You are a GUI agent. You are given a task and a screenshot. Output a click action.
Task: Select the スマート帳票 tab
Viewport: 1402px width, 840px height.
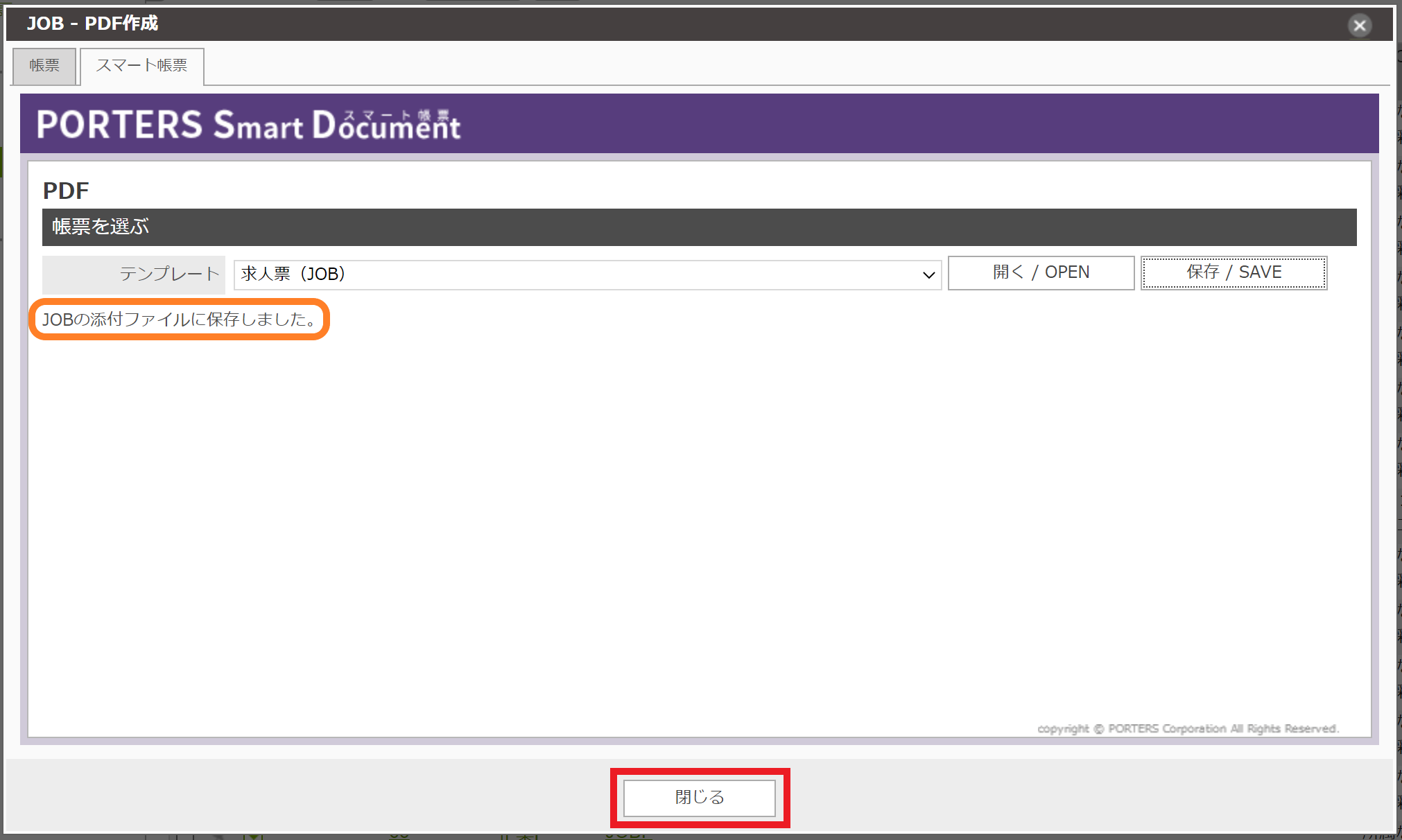[x=141, y=66]
